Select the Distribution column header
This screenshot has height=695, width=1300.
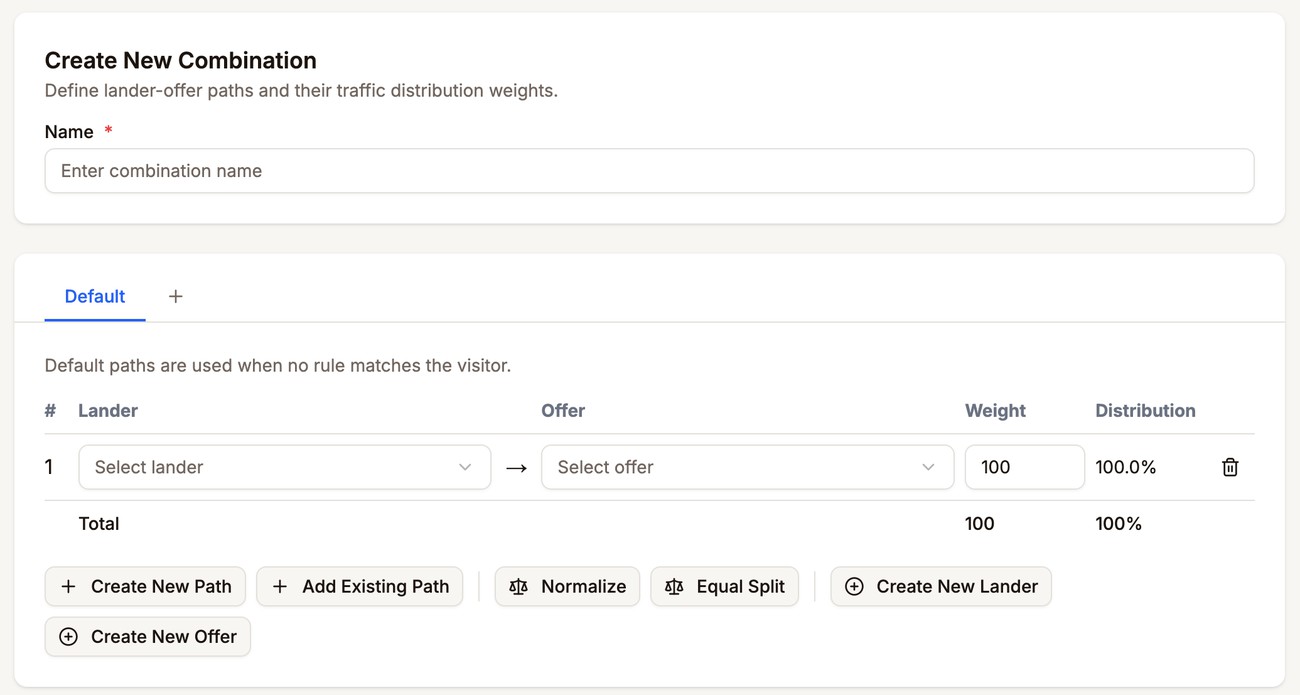(1145, 411)
